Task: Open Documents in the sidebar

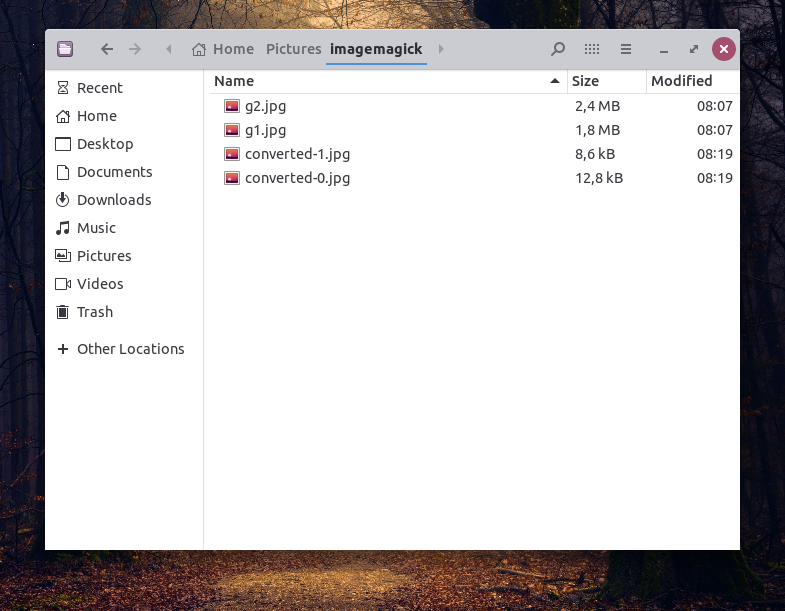Action: (124, 172)
